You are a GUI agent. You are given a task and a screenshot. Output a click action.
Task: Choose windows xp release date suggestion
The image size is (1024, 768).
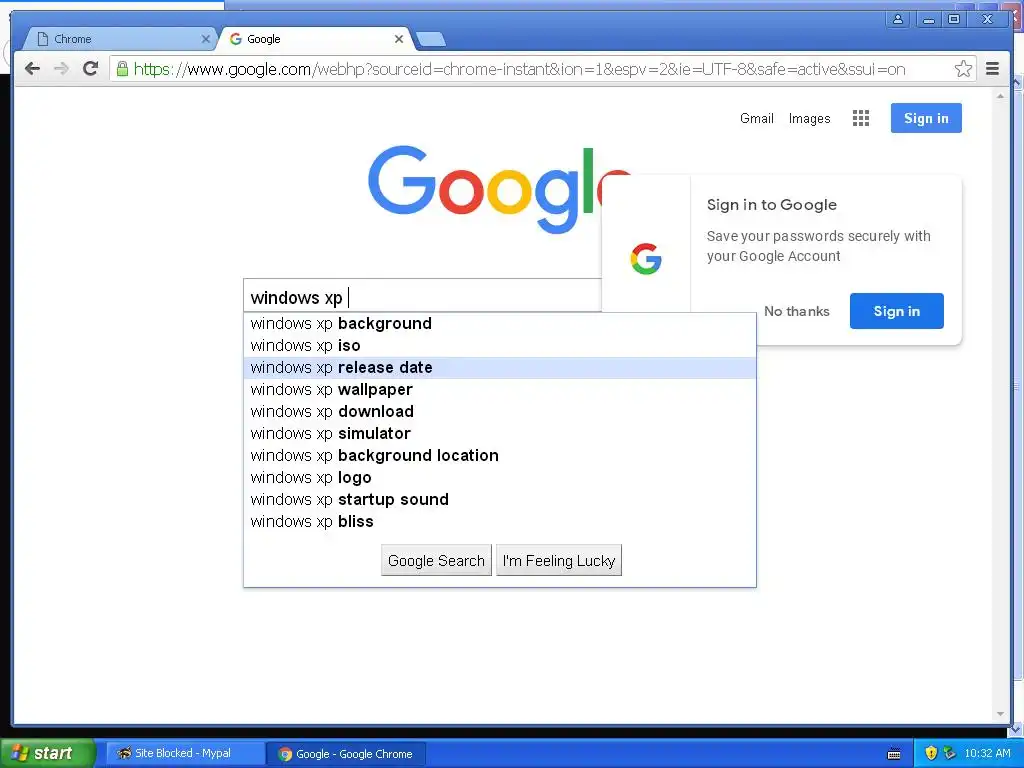(x=500, y=368)
